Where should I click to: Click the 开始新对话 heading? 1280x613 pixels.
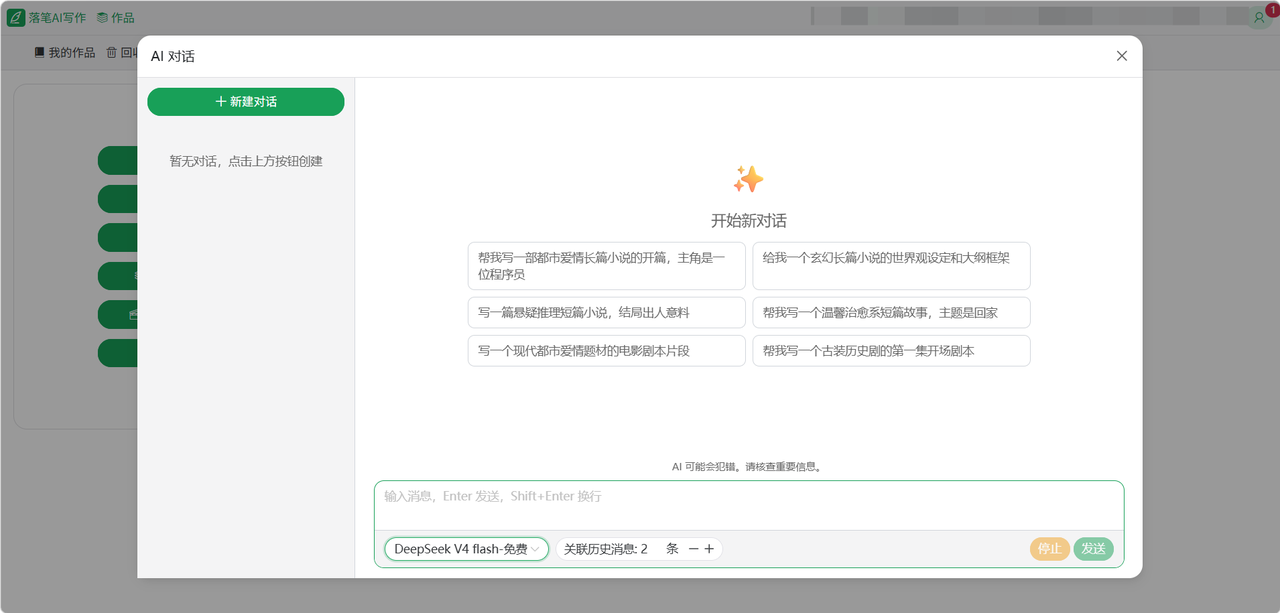749,221
